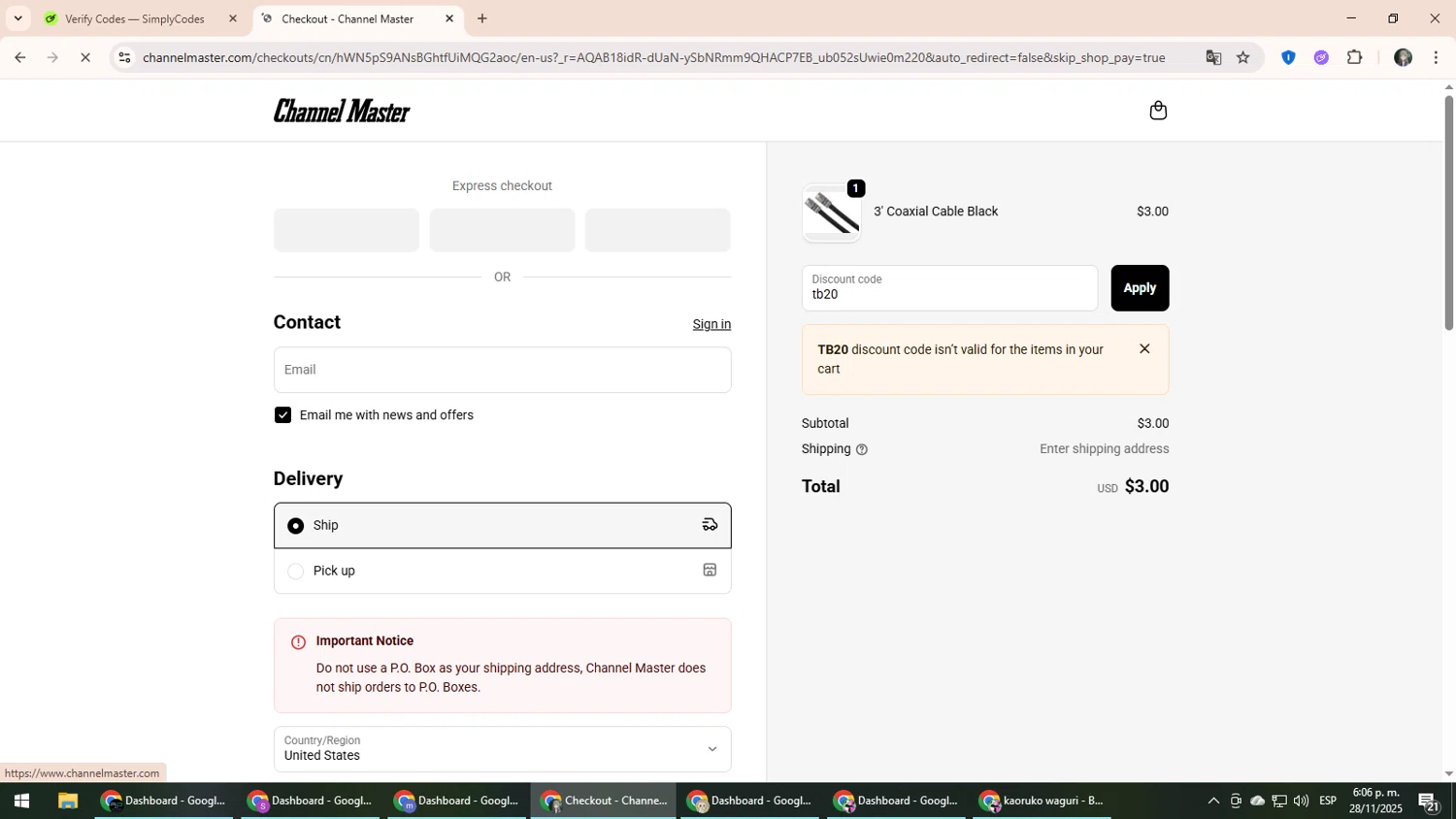Click the '3' Coaxial Cable Black' product name
This screenshot has height=819, width=1456.
[x=936, y=212]
